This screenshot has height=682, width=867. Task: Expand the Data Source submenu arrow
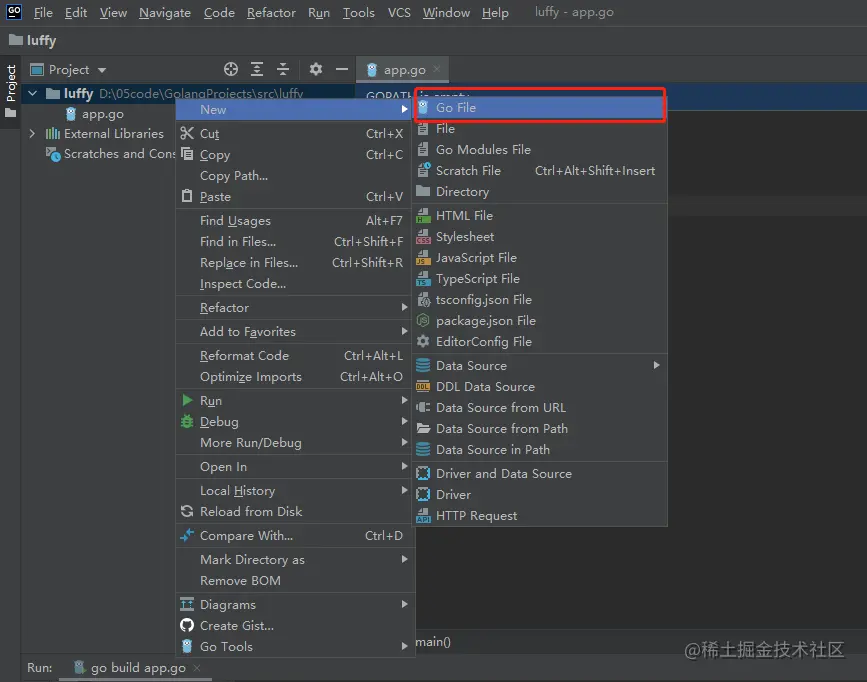coord(656,365)
